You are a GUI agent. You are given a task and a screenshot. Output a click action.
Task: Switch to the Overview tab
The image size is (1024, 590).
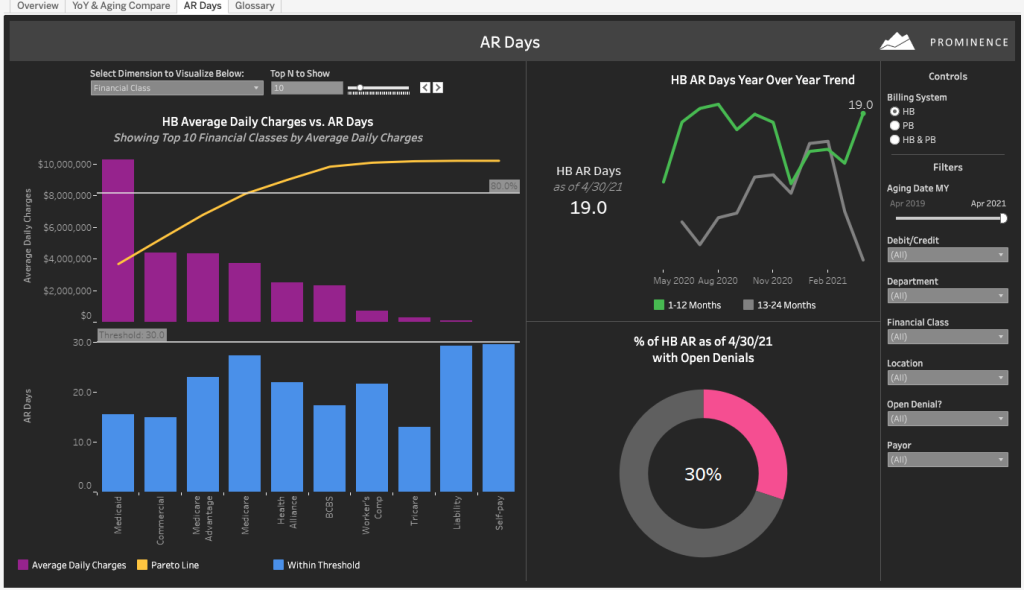tap(36, 5)
